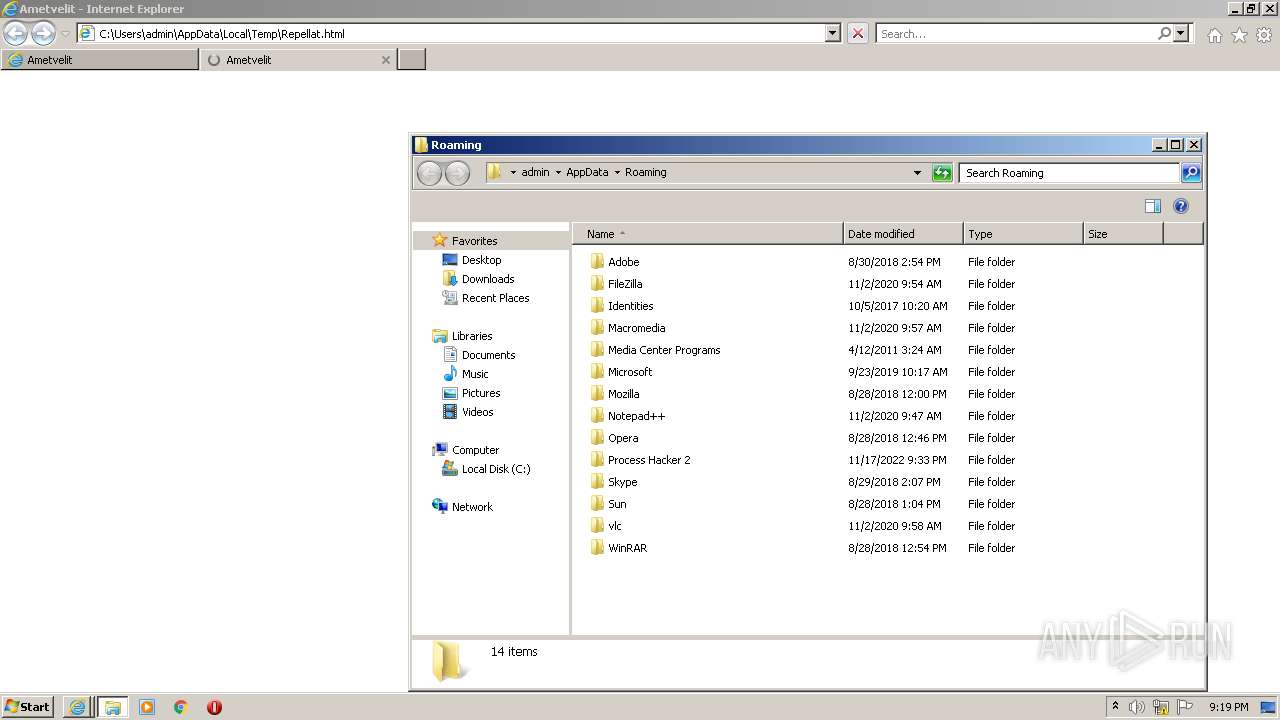Toggle the Explorer preview pane icon
Image resolution: width=1280 pixels, height=720 pixels.
point(1153,206)
